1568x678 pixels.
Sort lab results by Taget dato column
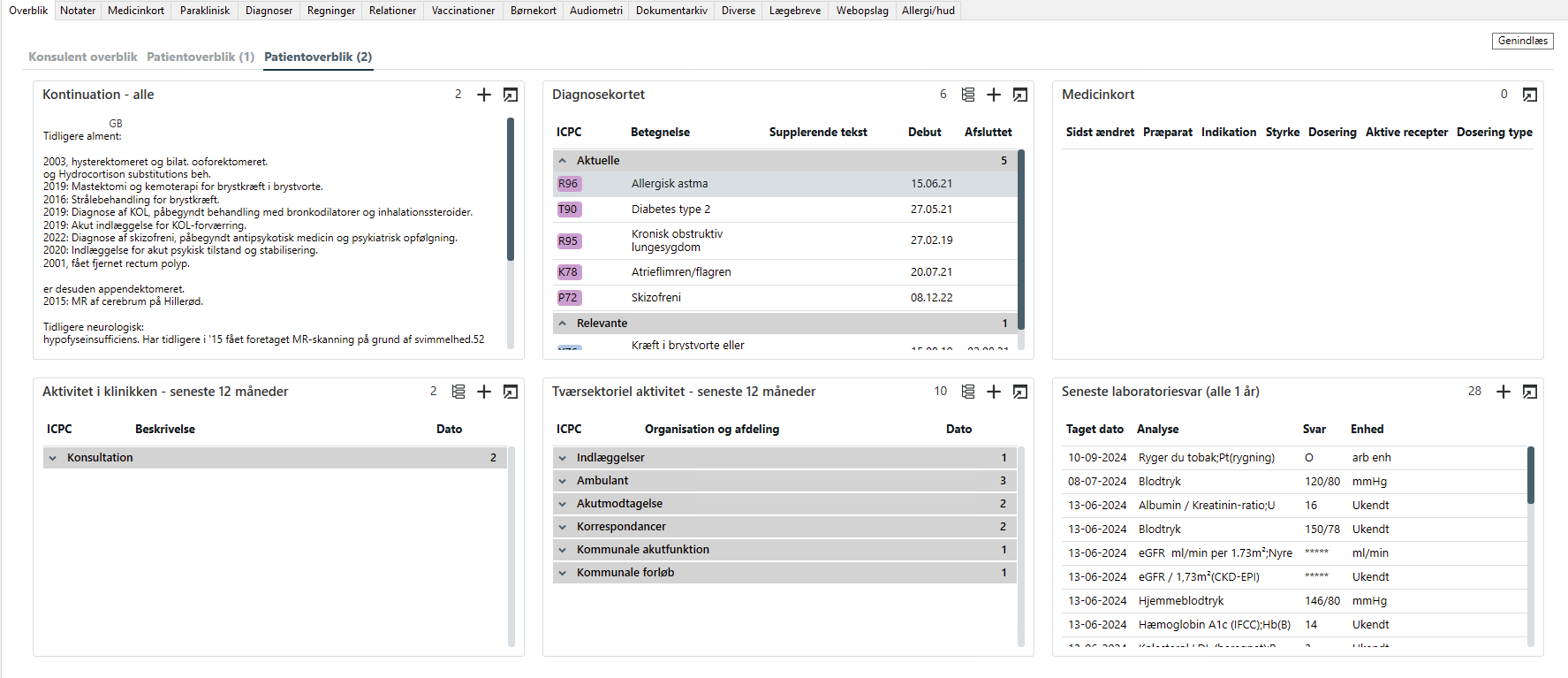coord(1095,430)
